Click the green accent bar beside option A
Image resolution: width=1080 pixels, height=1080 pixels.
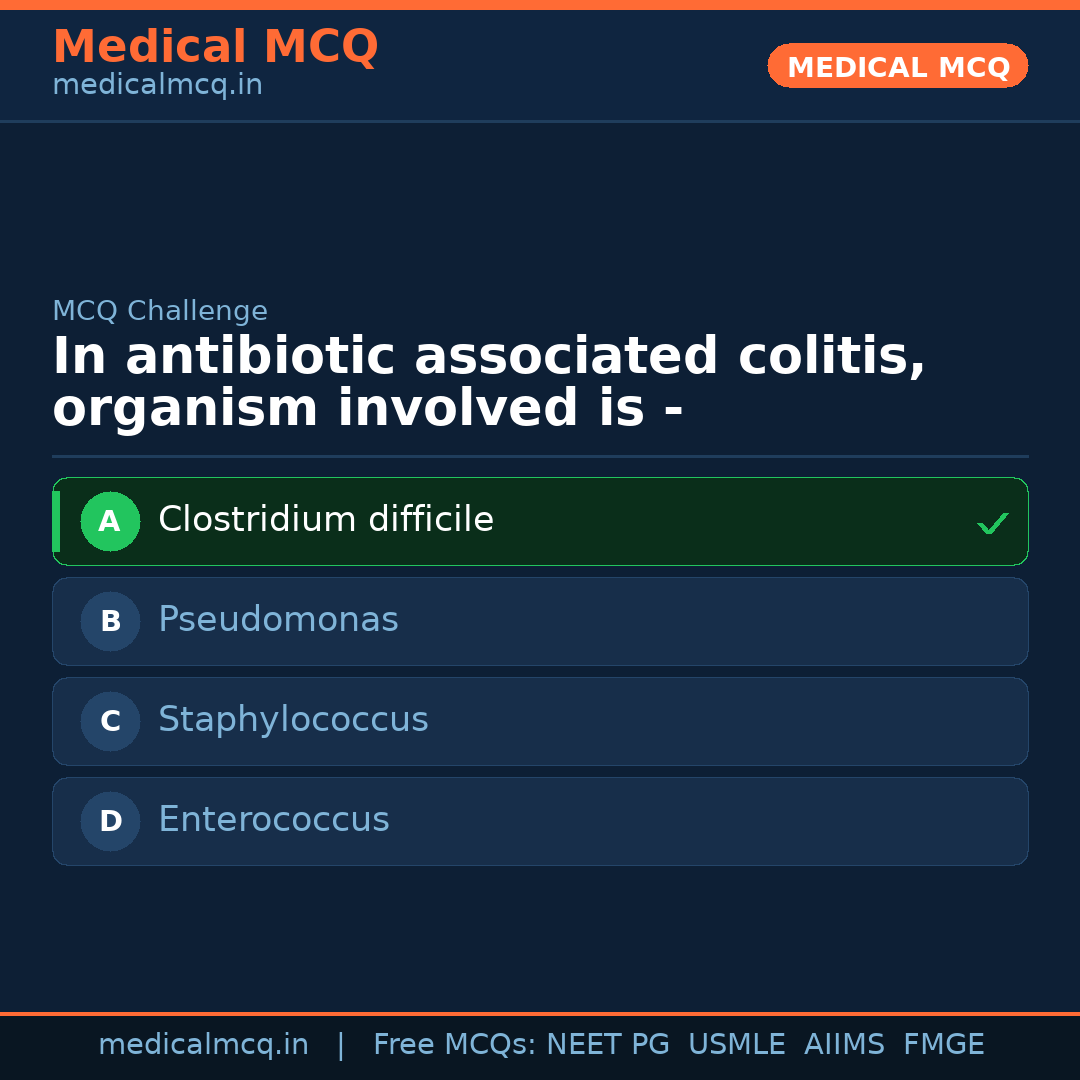click(56, 521)
